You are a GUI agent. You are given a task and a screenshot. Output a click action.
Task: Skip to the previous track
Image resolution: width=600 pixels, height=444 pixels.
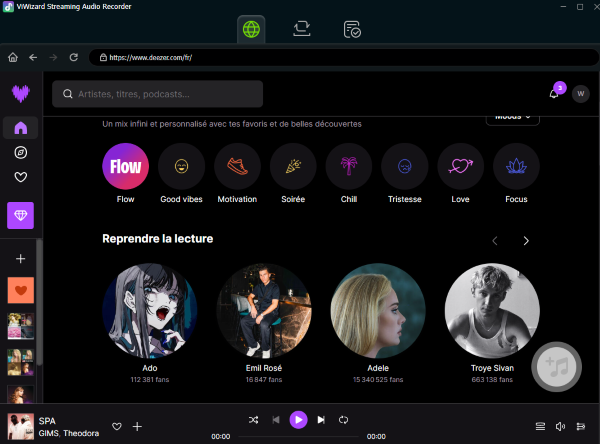276,420
